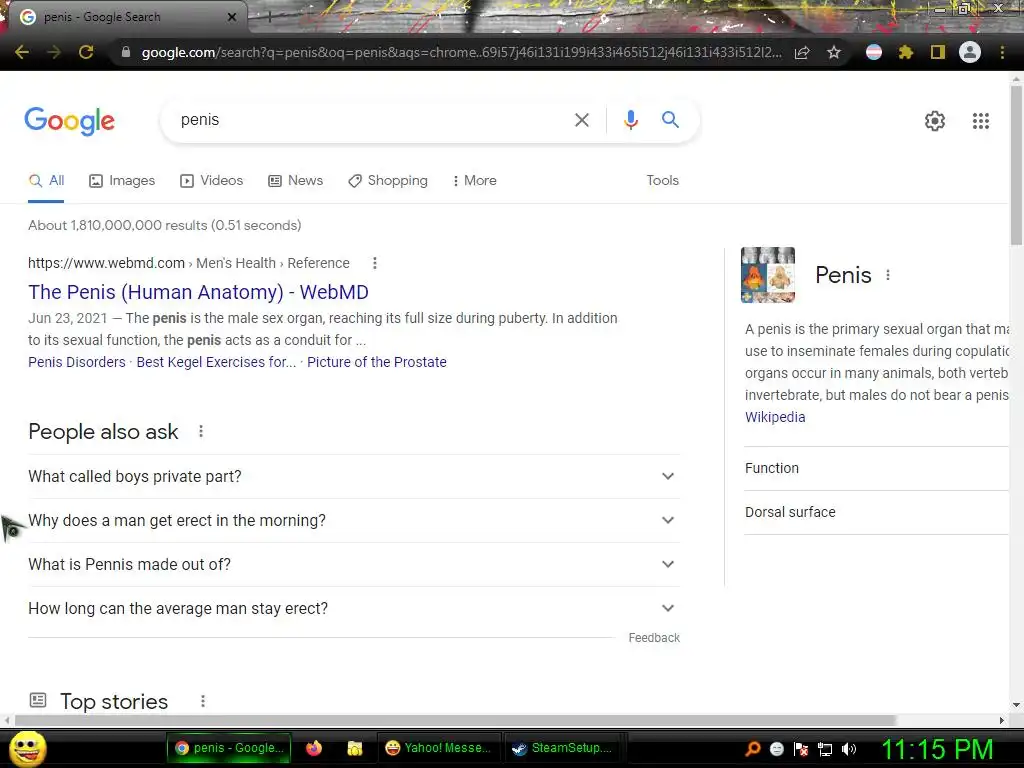This screenshot has width=1024, height=768.
Task: Open Chrome's three-dot menu
Action: point(1002,52)
